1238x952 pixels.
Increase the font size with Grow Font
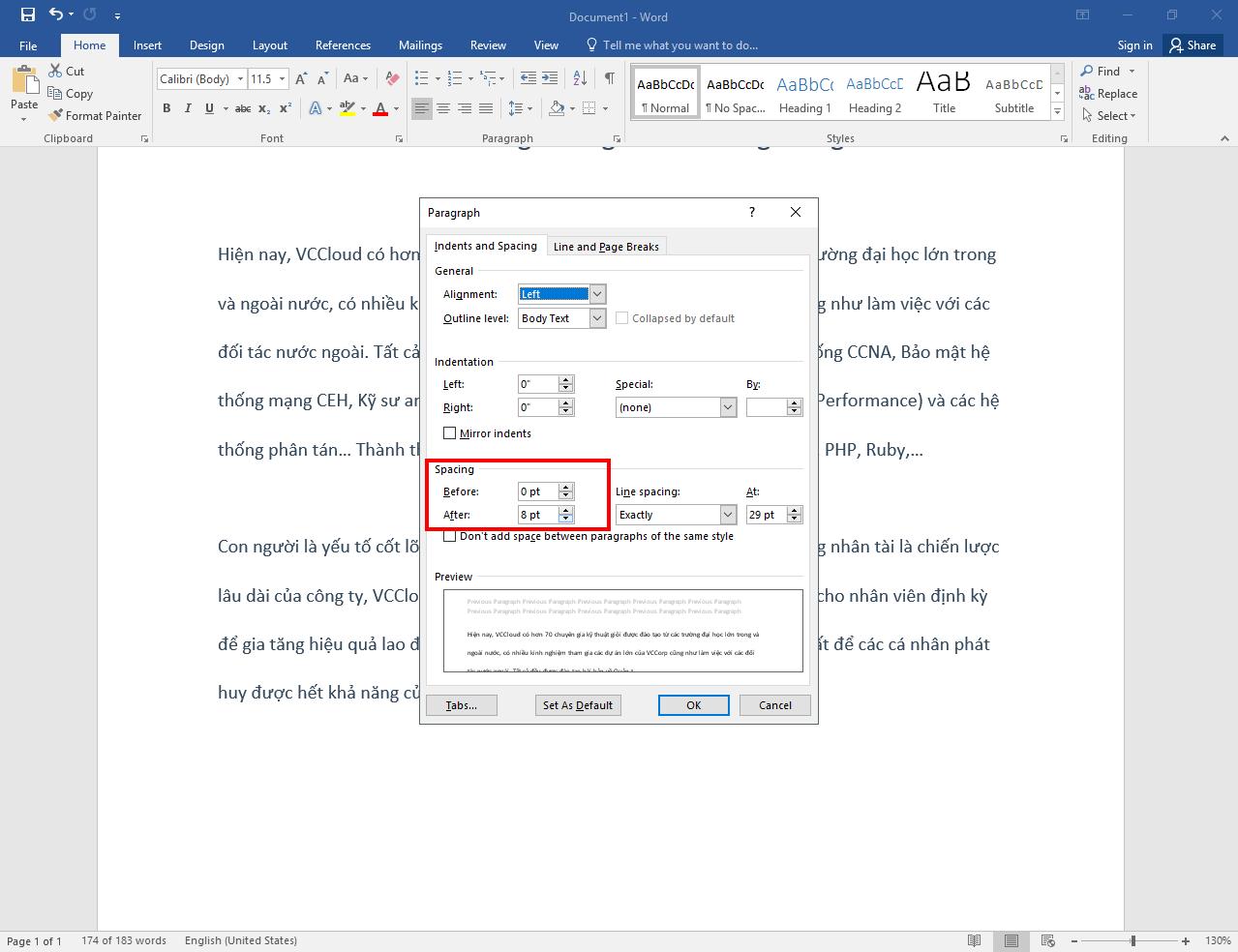coord(301,78)
